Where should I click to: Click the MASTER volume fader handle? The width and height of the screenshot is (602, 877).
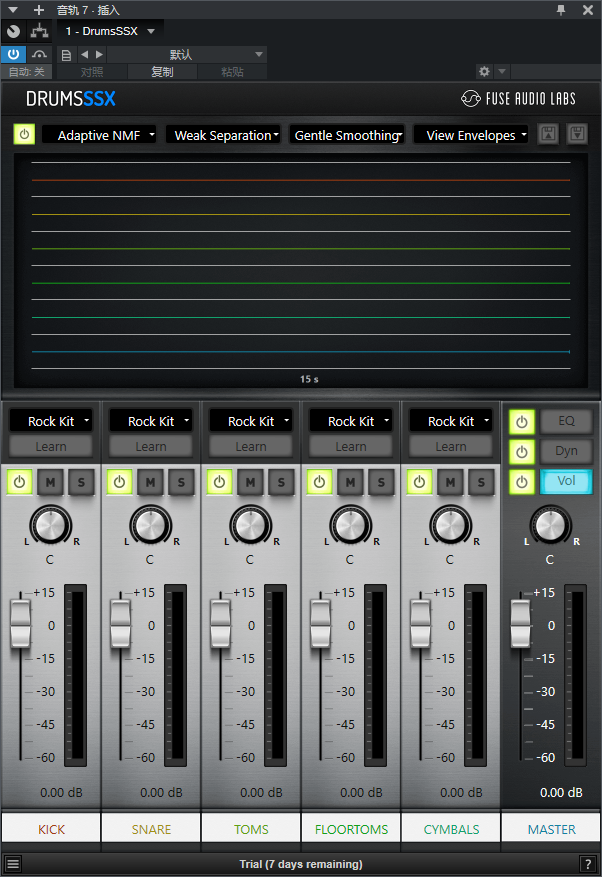point(520,624)
